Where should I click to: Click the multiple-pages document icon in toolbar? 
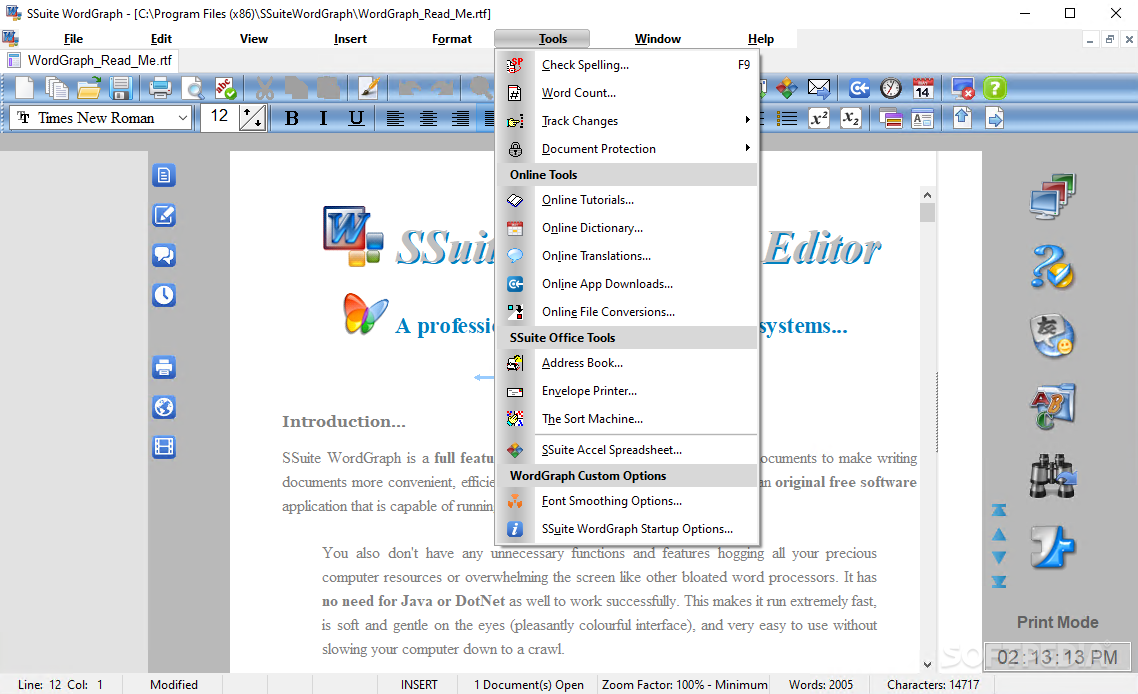[57, 89]
